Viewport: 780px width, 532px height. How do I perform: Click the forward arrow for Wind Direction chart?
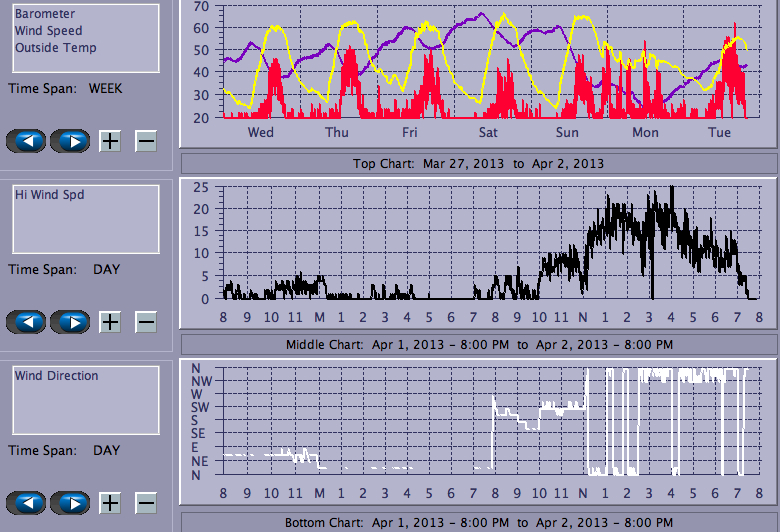(x=70, y=503)
